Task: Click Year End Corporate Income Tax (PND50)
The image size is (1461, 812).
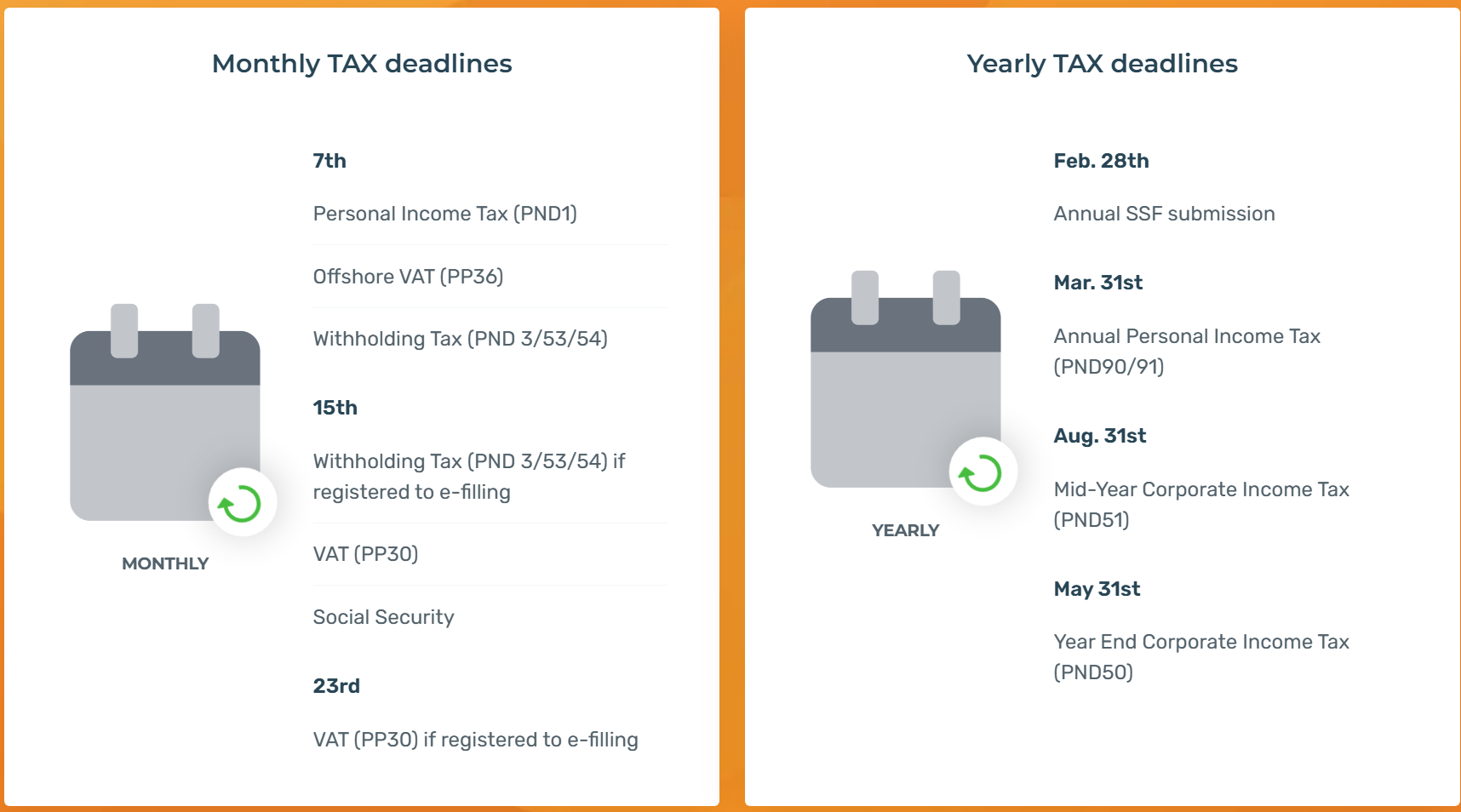Action: click(x=1200, y=656)
